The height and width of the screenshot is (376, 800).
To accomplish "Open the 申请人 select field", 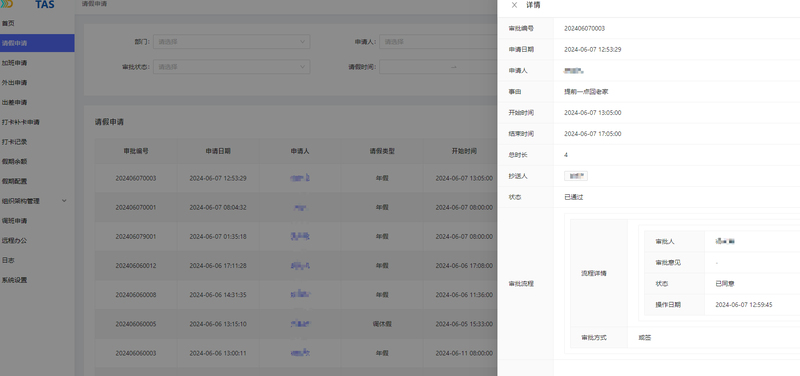I will coord(439,42).
